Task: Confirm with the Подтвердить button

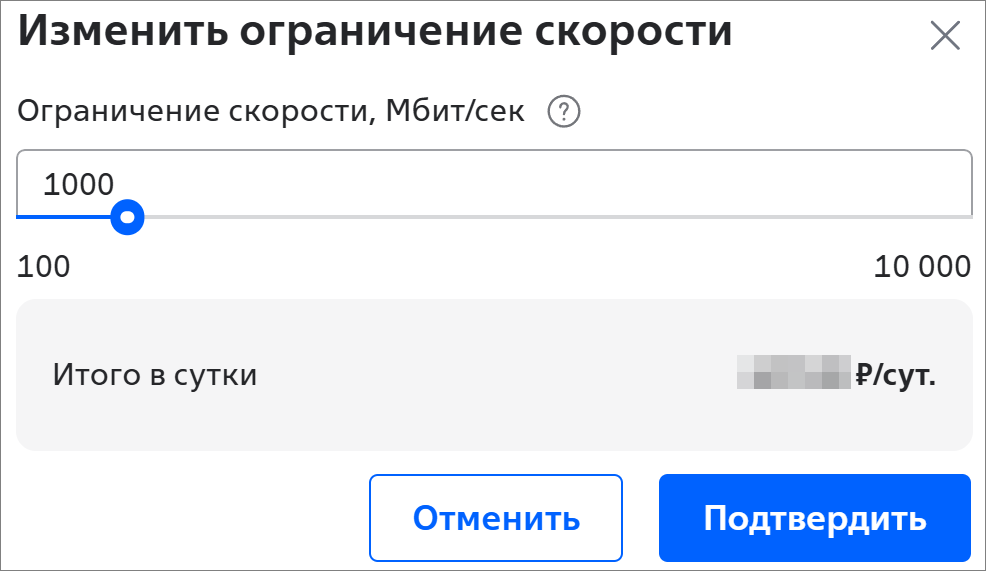Action: (814, 518)
